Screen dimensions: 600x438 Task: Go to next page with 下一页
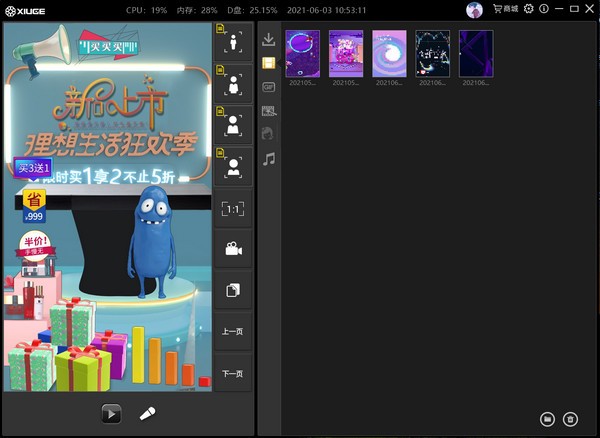233,372
